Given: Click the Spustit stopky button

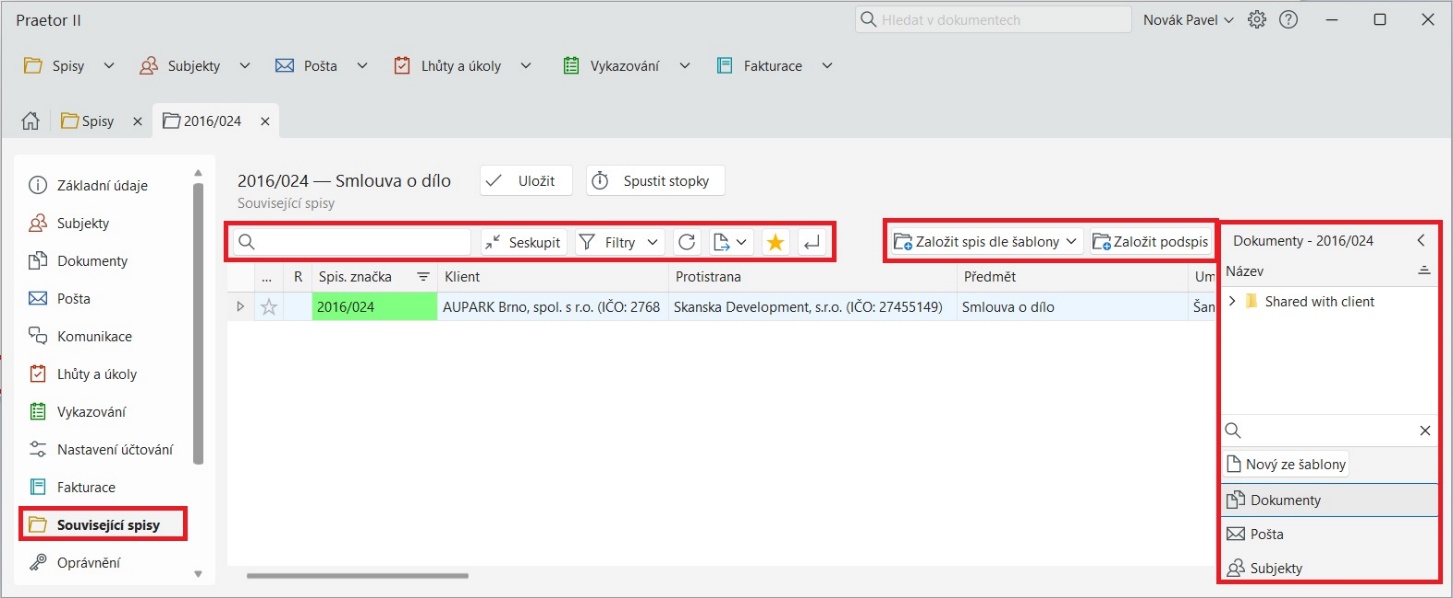Looking at the screenshot, I should pyautogui.click(x=655, y=181).
